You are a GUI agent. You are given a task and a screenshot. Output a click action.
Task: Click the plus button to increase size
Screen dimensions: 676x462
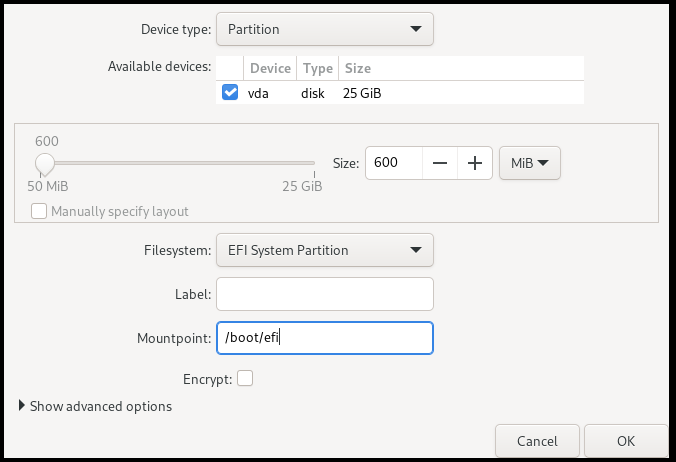click(x=475, y=163)
